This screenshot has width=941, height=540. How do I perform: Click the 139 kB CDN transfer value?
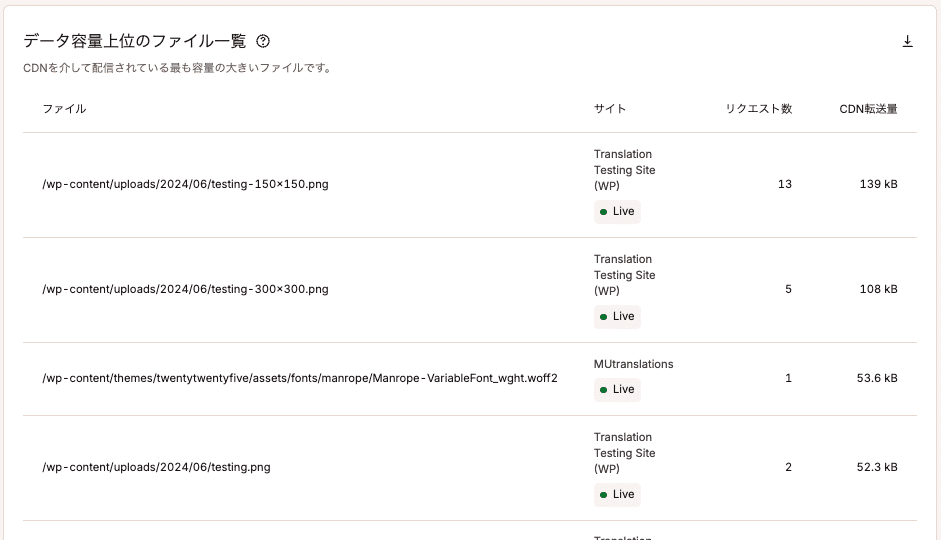878,184
